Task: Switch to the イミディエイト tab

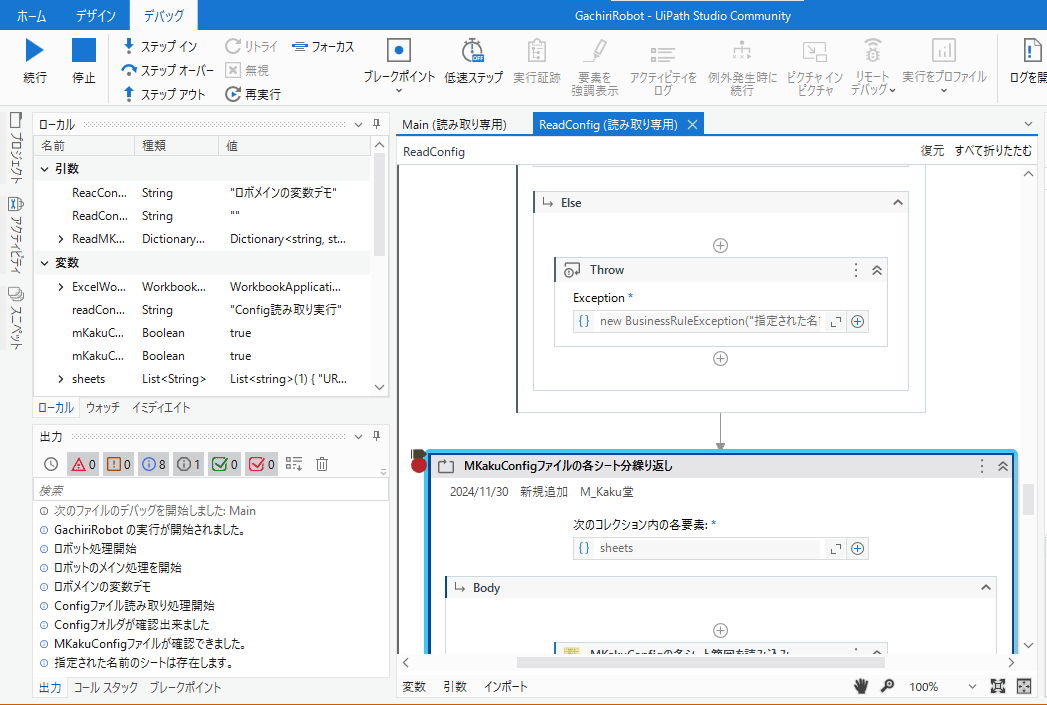Action: [x=161, y=407]
